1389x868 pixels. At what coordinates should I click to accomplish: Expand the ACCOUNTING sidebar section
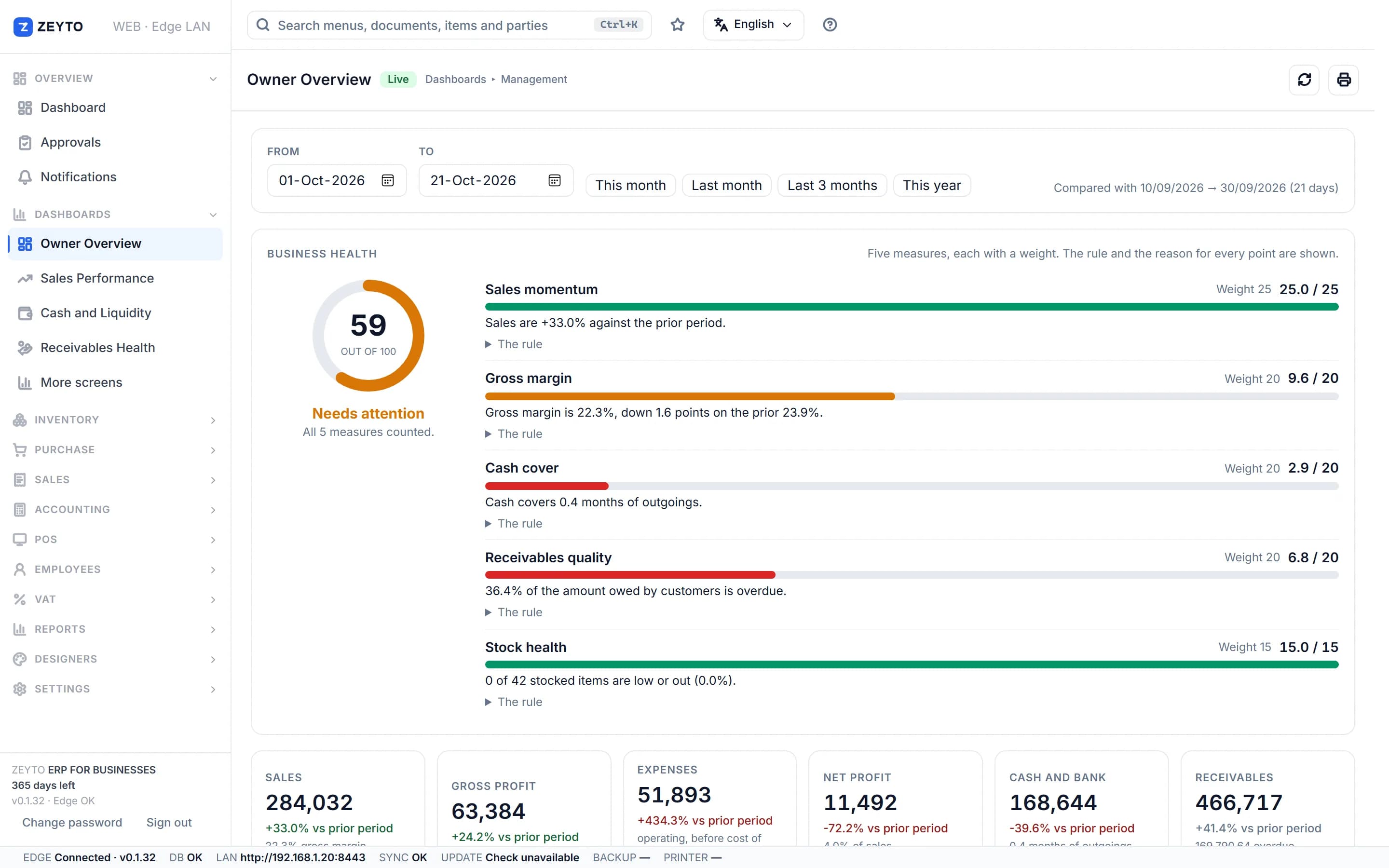pyautogui.click(x=115, y=510)
